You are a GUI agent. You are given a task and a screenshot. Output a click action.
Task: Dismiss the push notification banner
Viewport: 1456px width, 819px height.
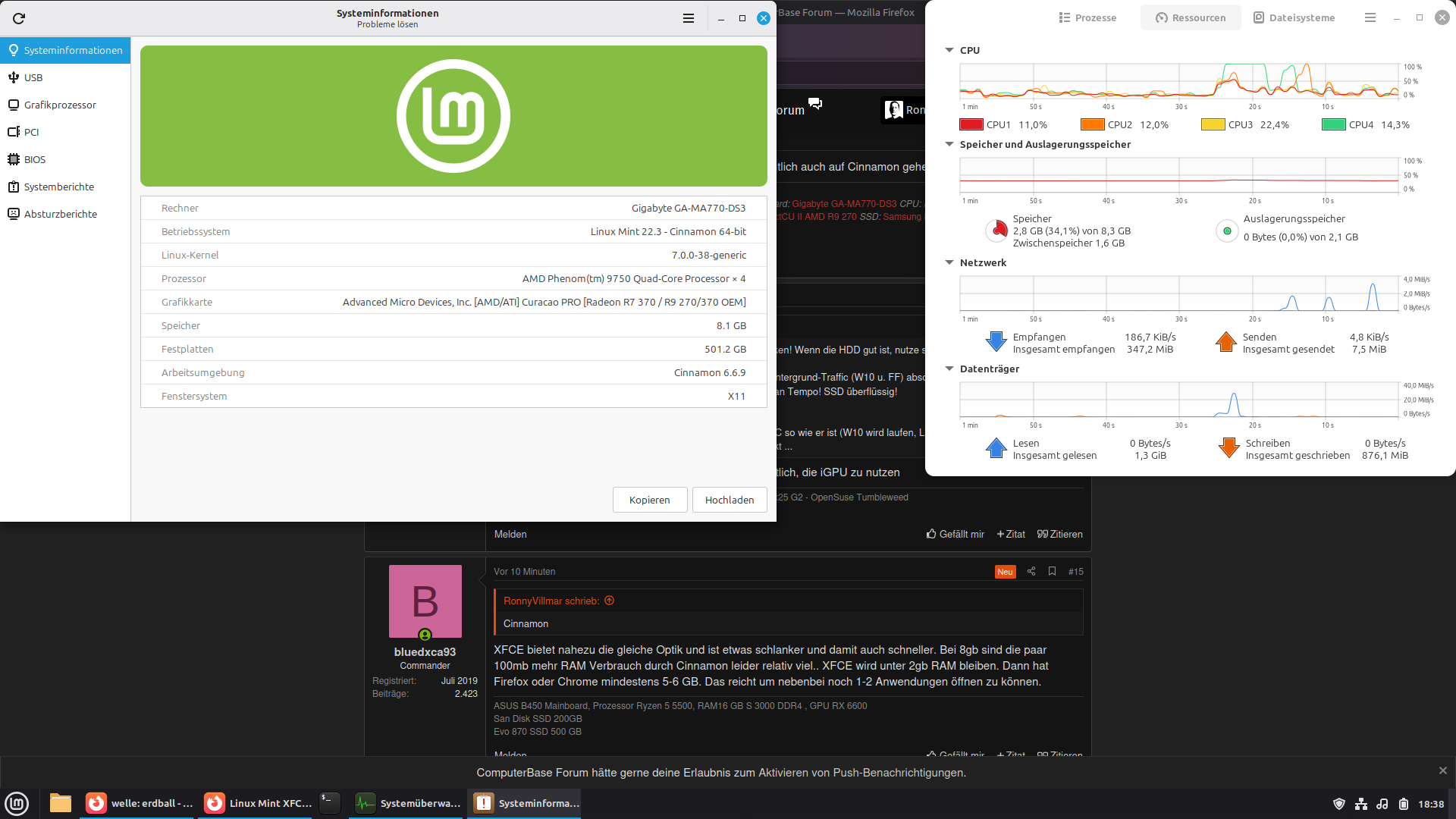point(1442,770)
